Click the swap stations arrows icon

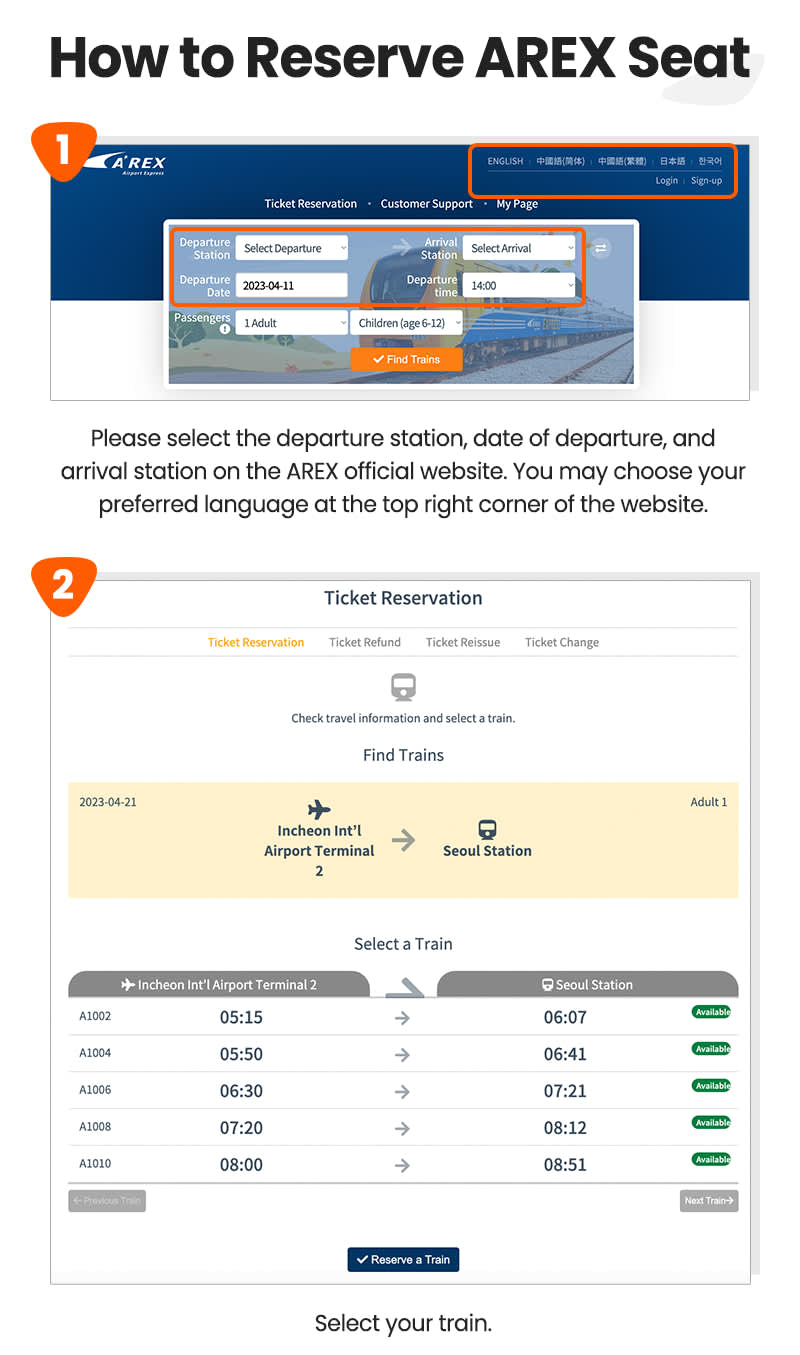600,247
